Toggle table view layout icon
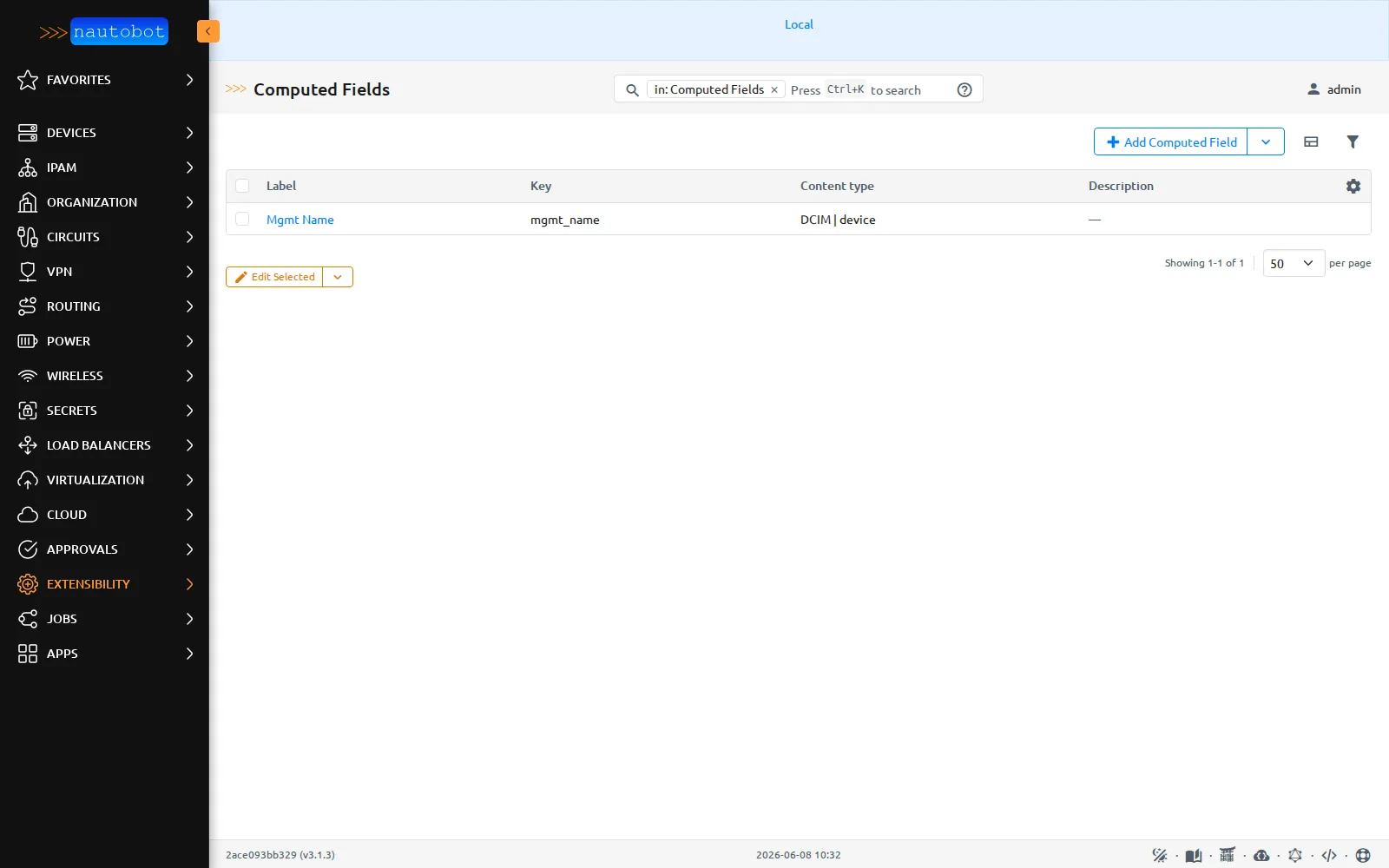This screenshot has width=1389, height=868. [x=1311, y=141]
